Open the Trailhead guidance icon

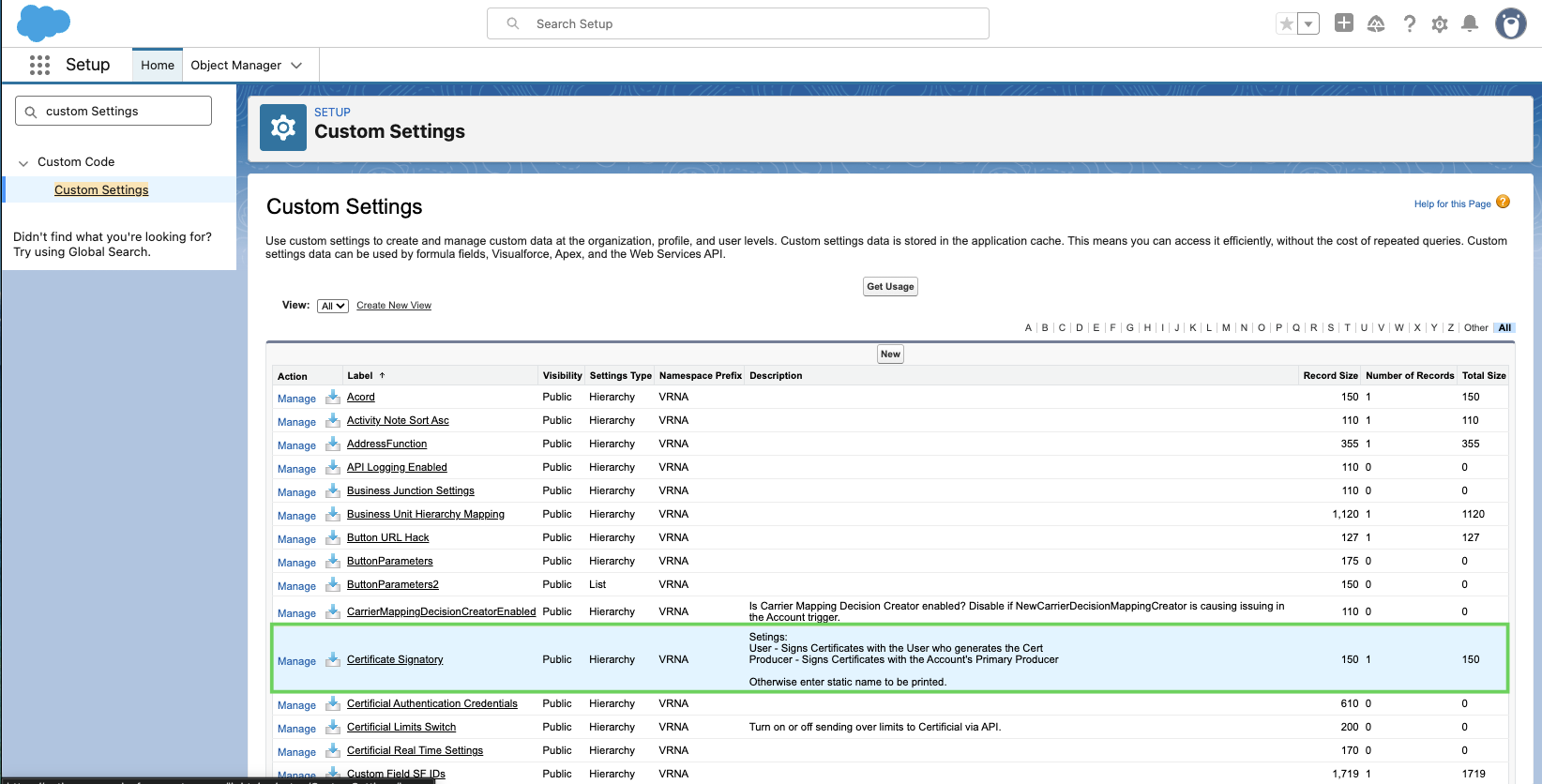[1376, 24]
